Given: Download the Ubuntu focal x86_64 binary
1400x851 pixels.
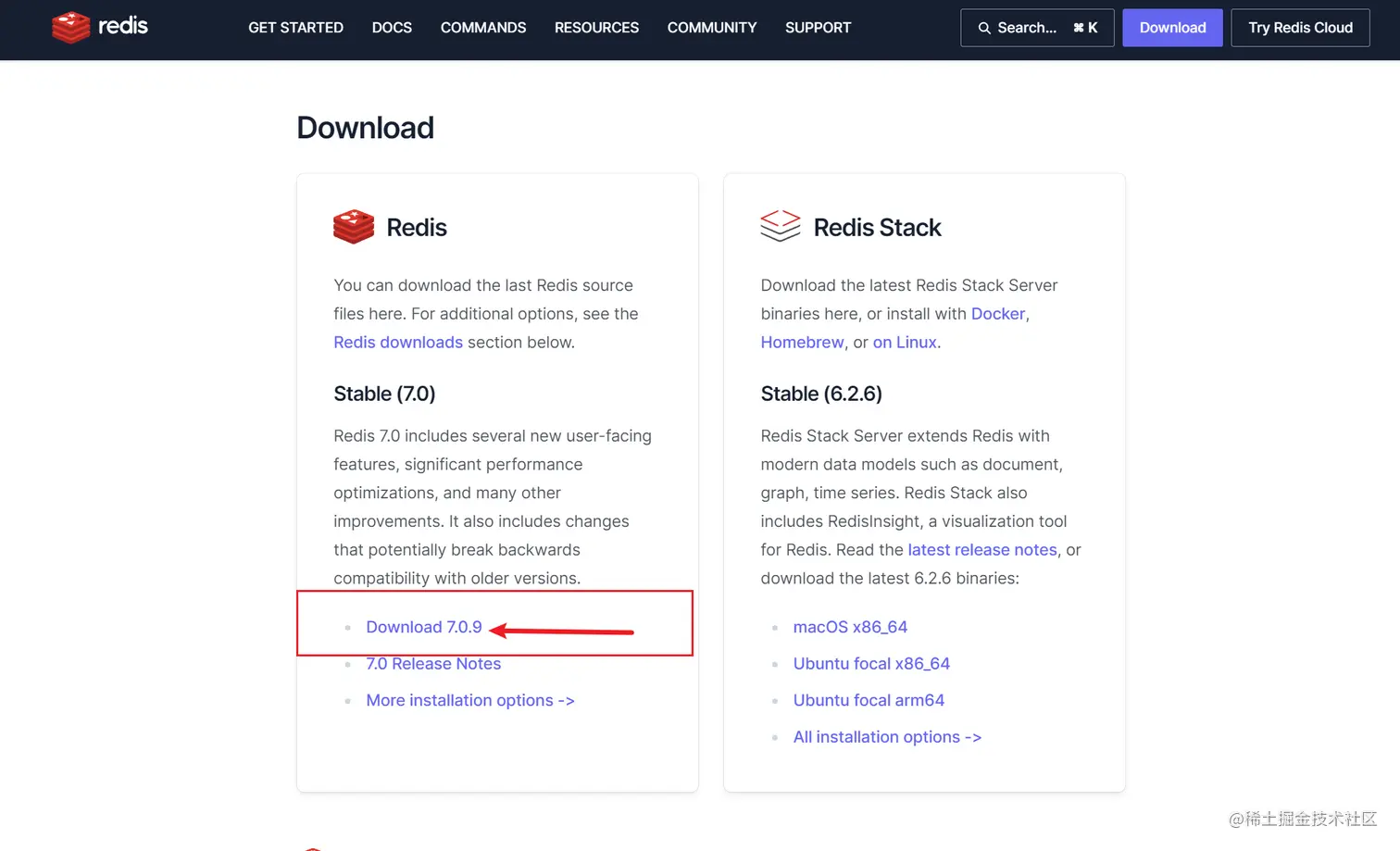Looking at the screenshot, I should [871, 664].
